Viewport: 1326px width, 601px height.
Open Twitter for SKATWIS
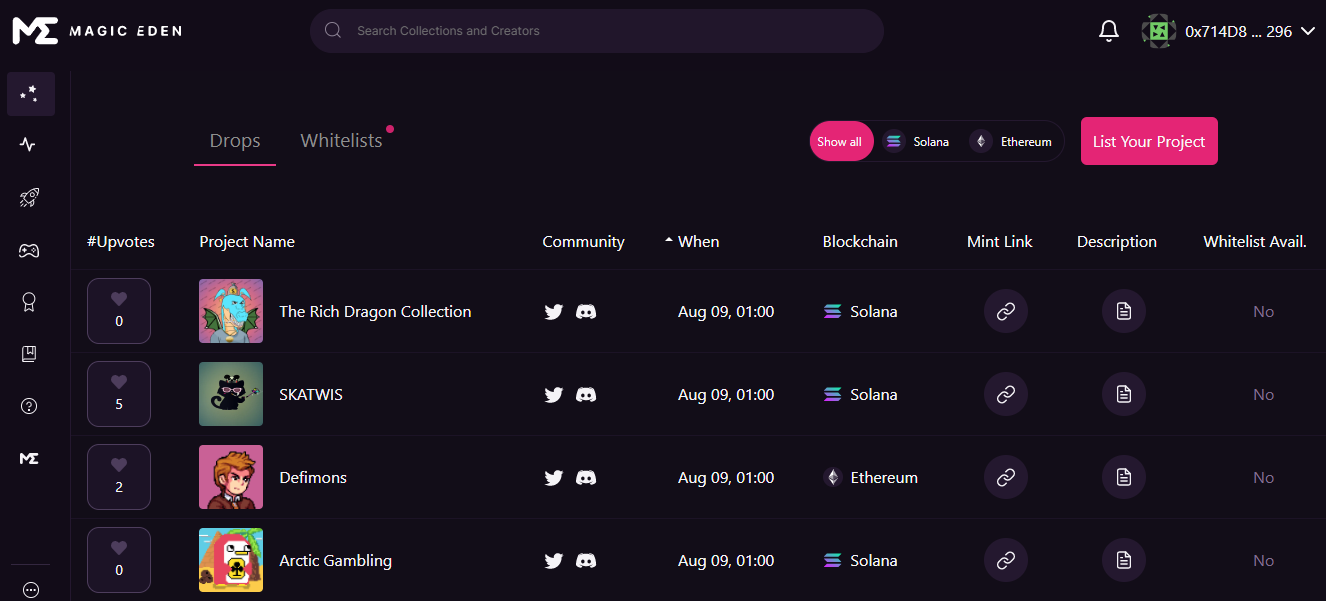coord(554,395)
